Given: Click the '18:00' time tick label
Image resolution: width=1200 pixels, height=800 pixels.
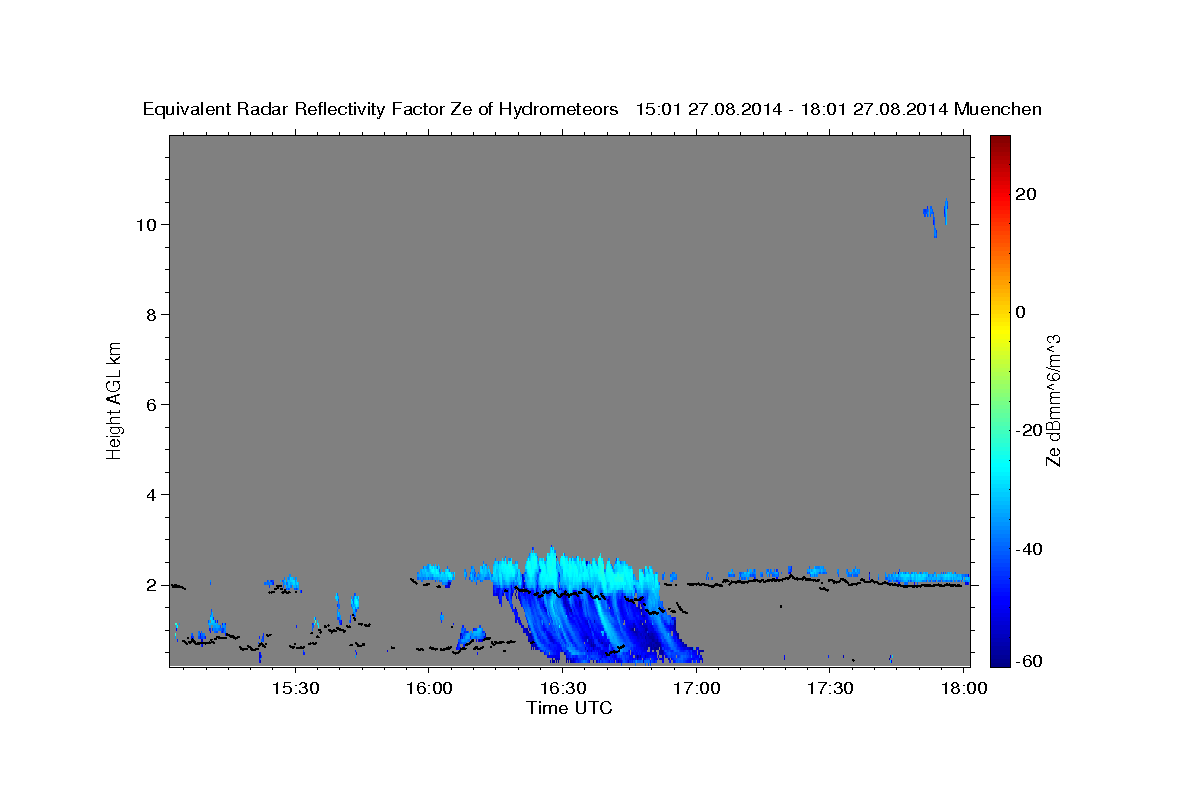Looking at the screenshot, I should click(964, 688).
